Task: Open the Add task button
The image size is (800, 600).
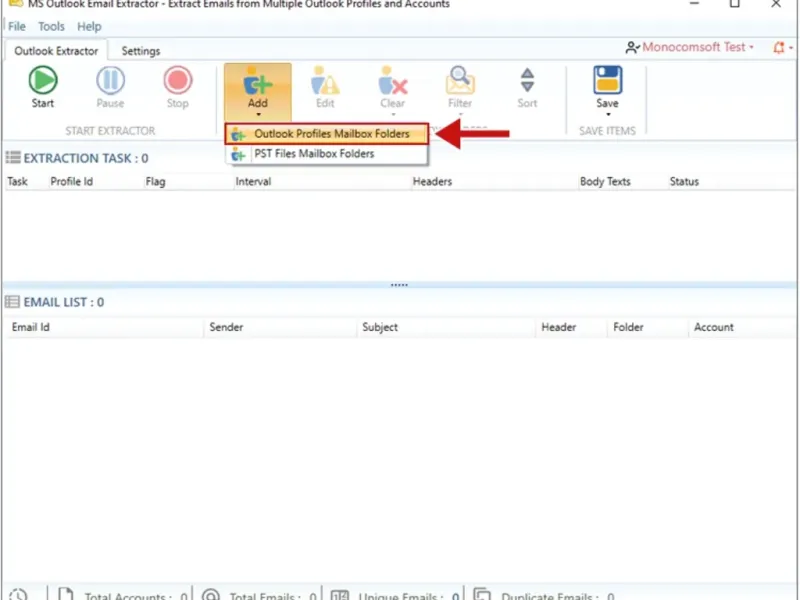Action: tap(258, 91)
